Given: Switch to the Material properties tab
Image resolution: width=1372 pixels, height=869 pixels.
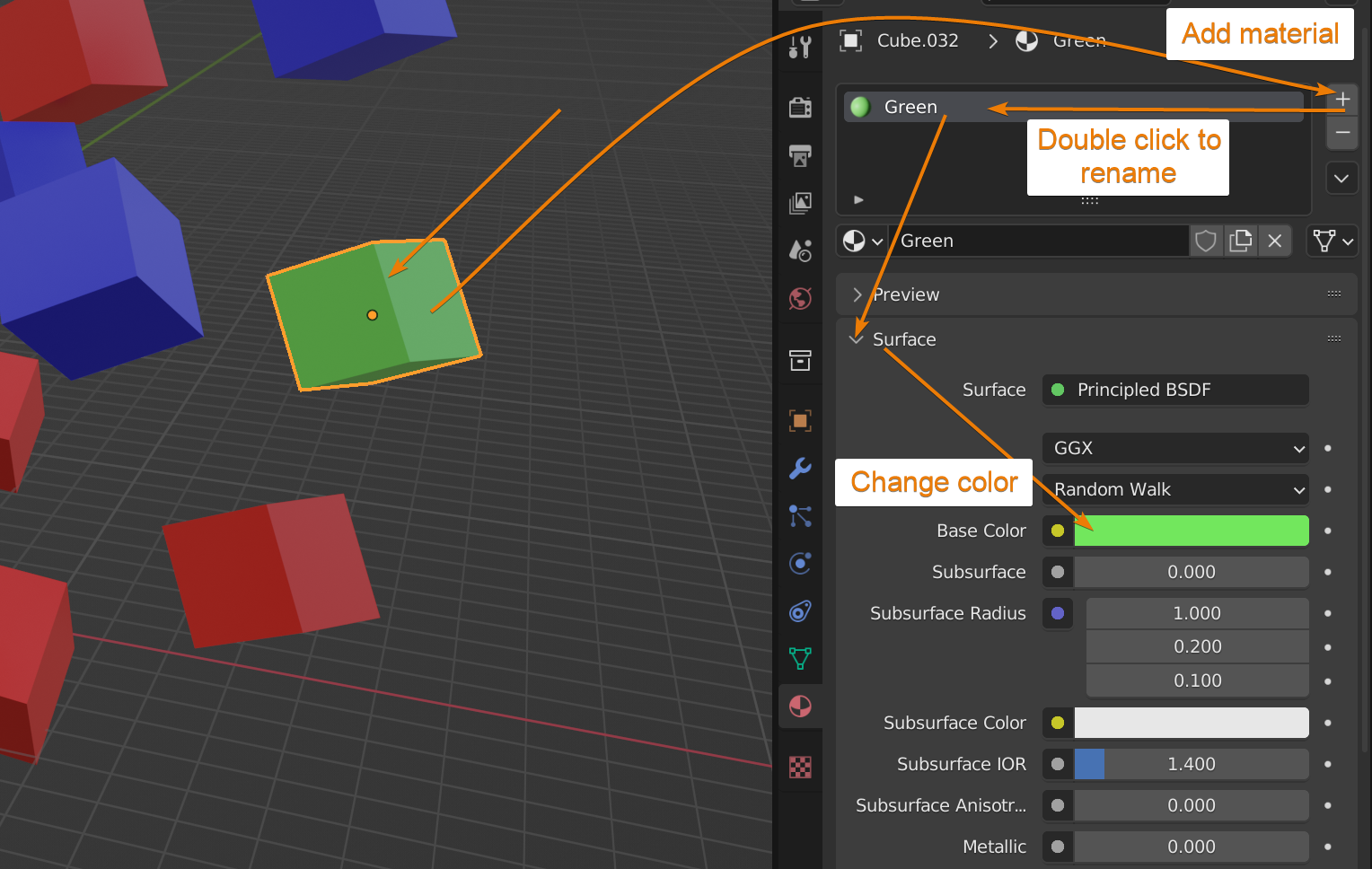Looking at the screenshot, I should click(800, 707).
